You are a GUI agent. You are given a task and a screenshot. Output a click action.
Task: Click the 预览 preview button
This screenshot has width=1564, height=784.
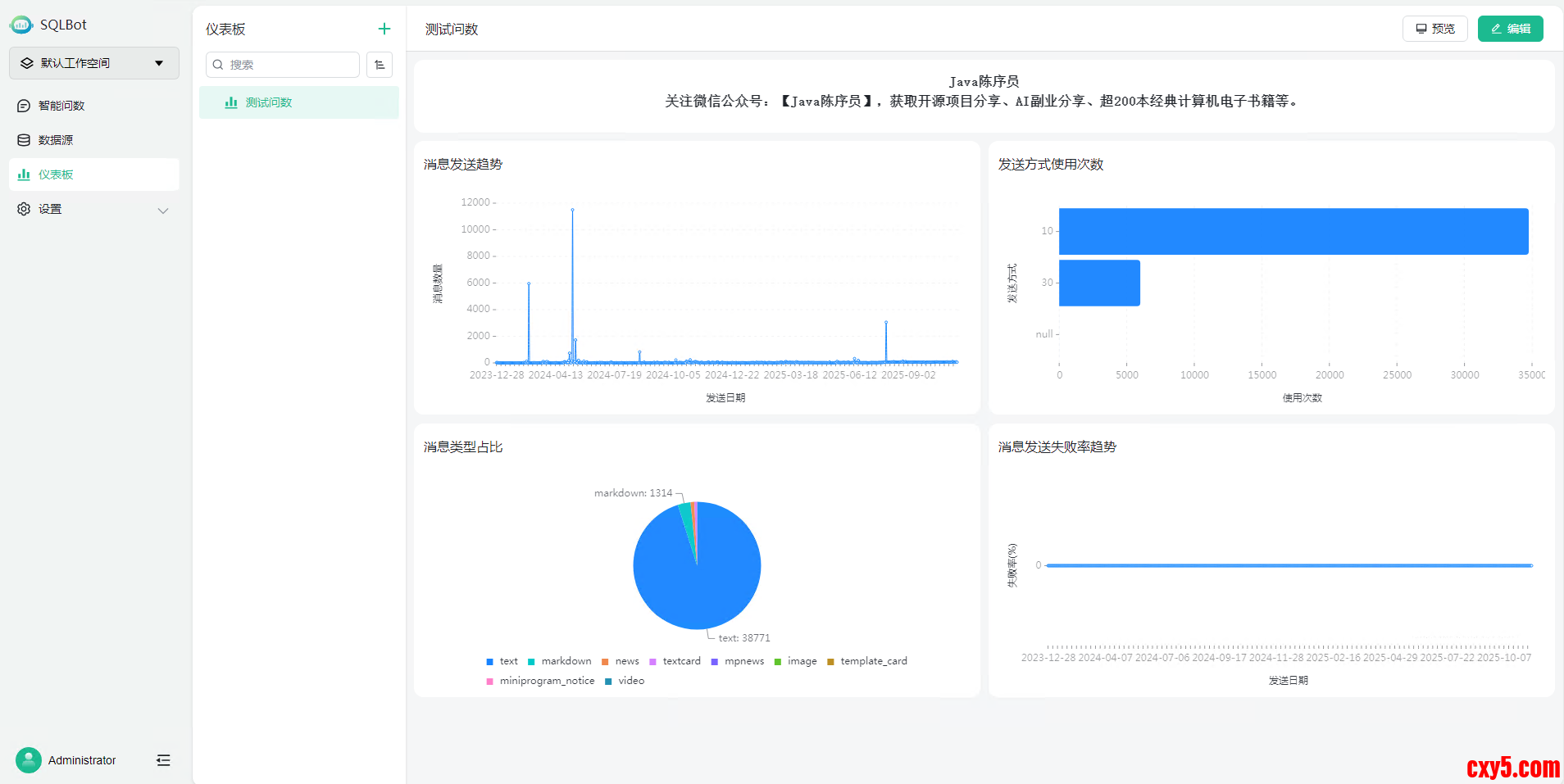pos(1434,29)
